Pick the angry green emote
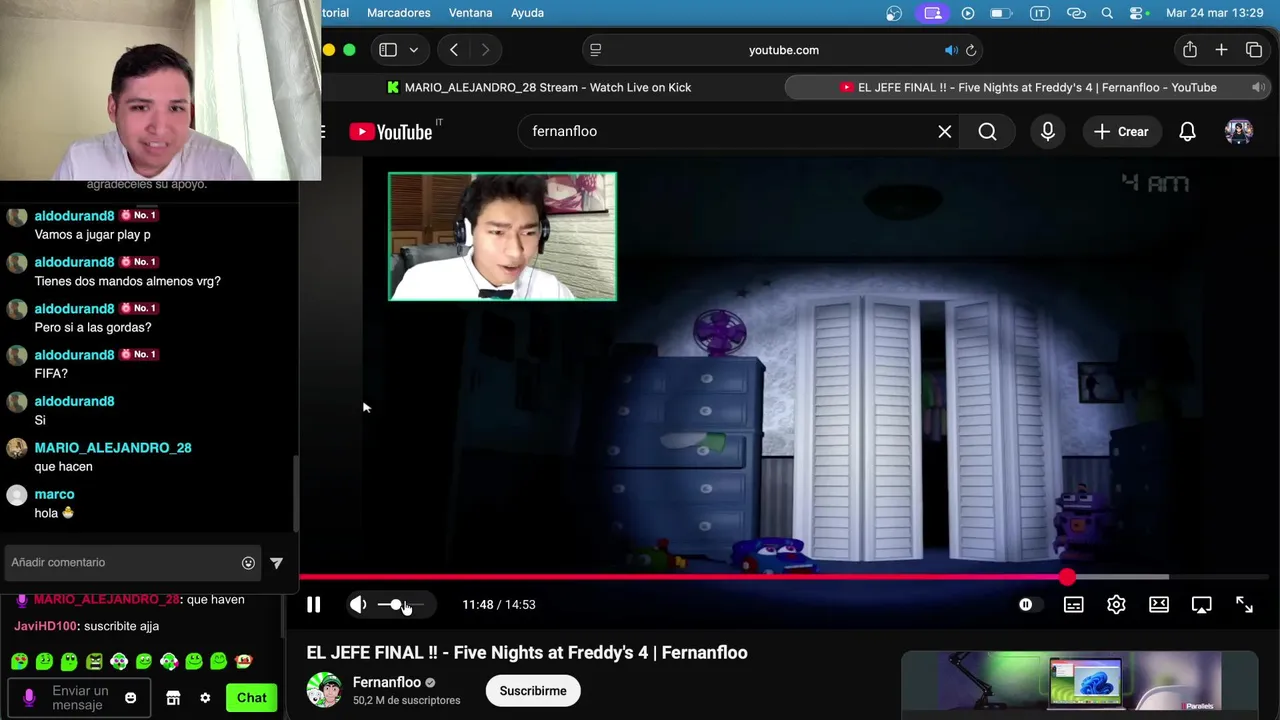 click(x=94, y=661)
